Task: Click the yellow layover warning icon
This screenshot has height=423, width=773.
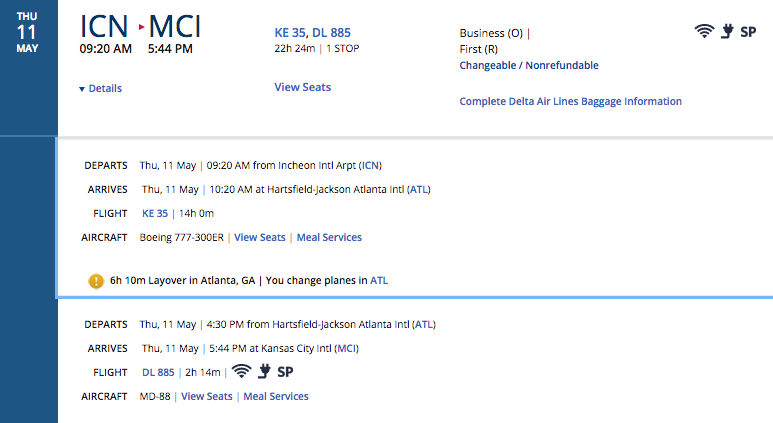Action: [x=96, y=281]
